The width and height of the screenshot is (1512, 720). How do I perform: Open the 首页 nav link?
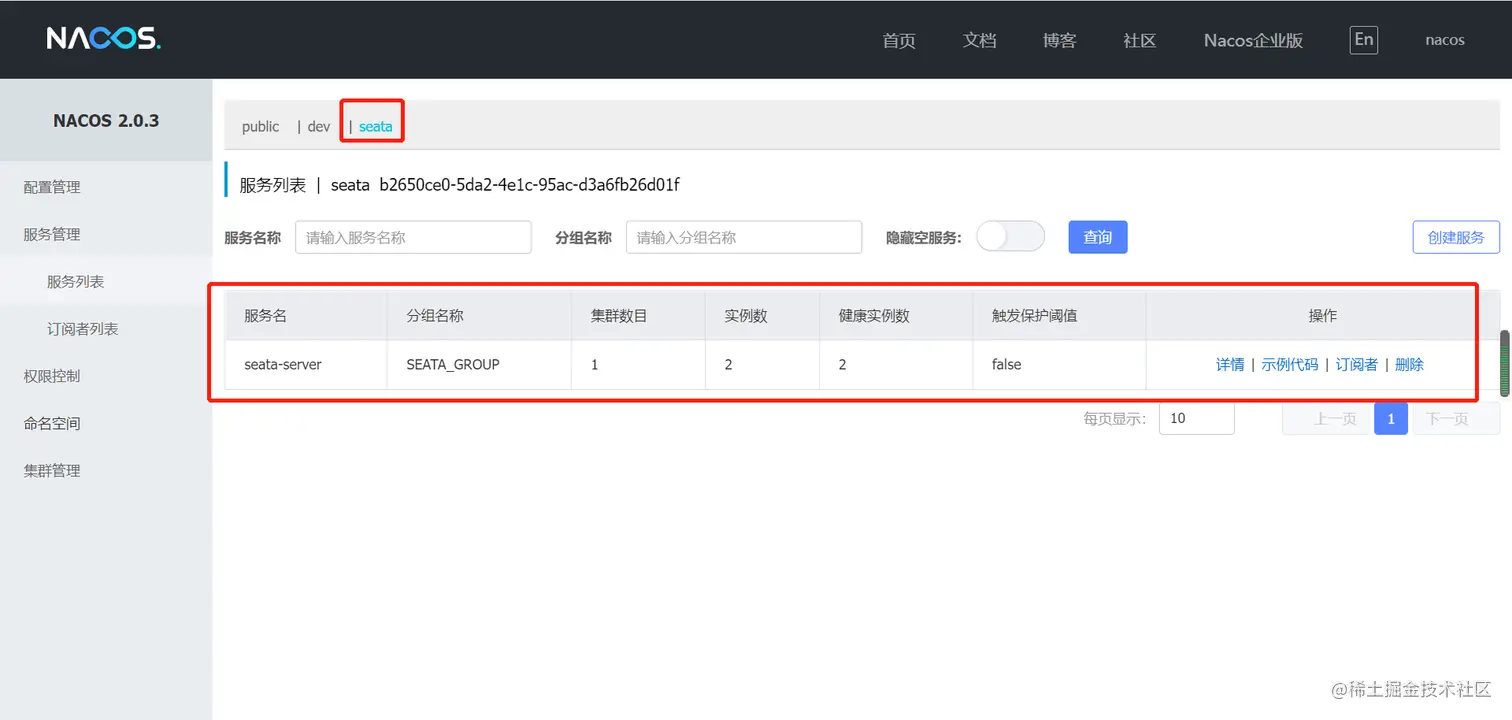899,41
